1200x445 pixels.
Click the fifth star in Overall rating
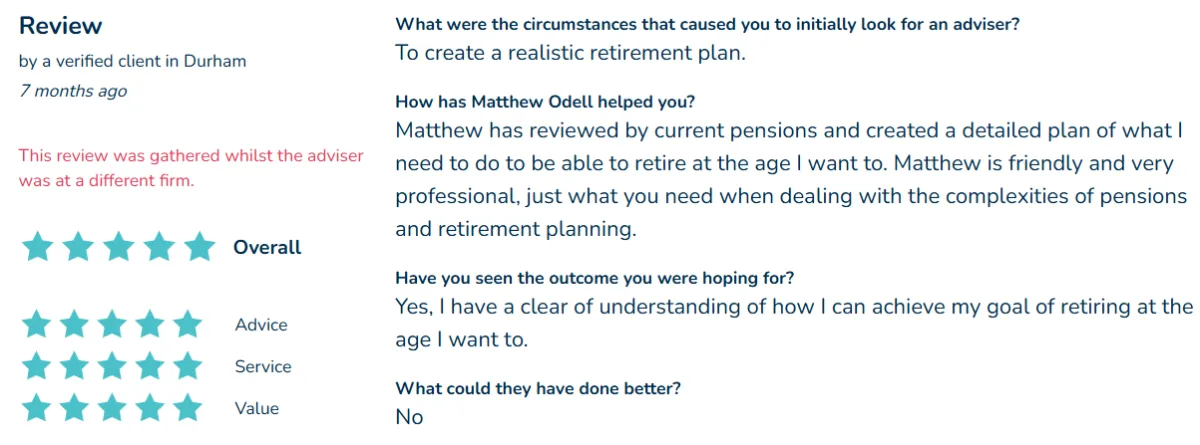pos(200,246)
